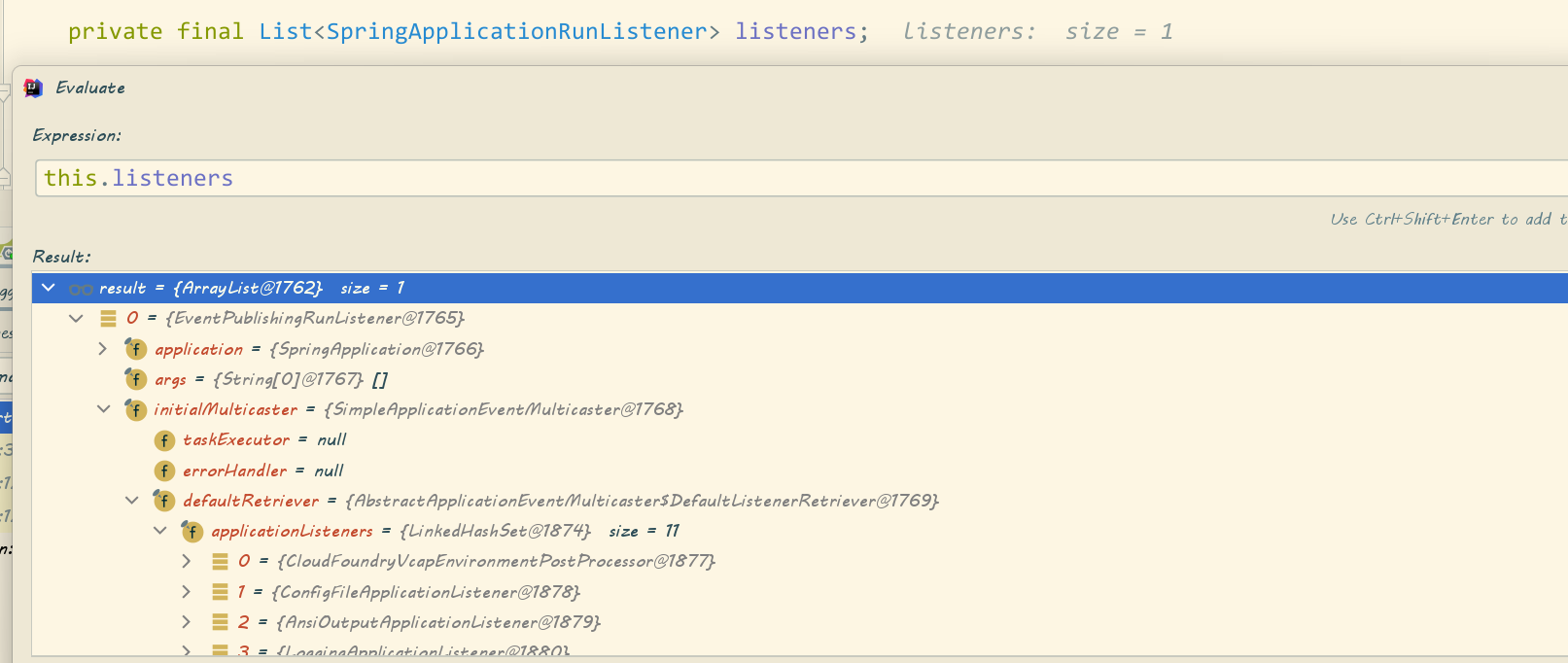
Task: Click the Expression input containing this.listeners
Action: pyautogui.click(x=778, y=179)
